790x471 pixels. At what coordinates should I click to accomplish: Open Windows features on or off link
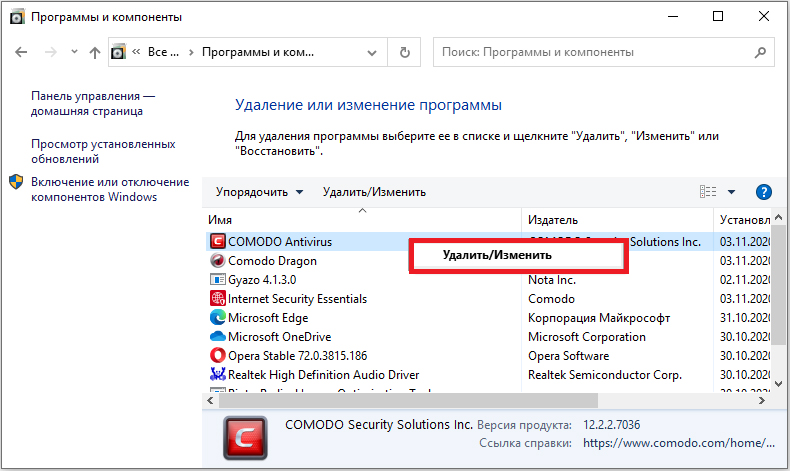[110, 189]
